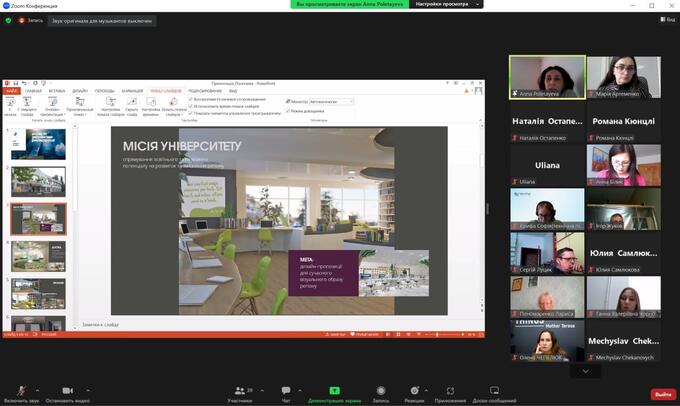680x406 pixels.
Task: Expand video options arrow next to camera
Action: pyautogui.click(x=96, y=389)
